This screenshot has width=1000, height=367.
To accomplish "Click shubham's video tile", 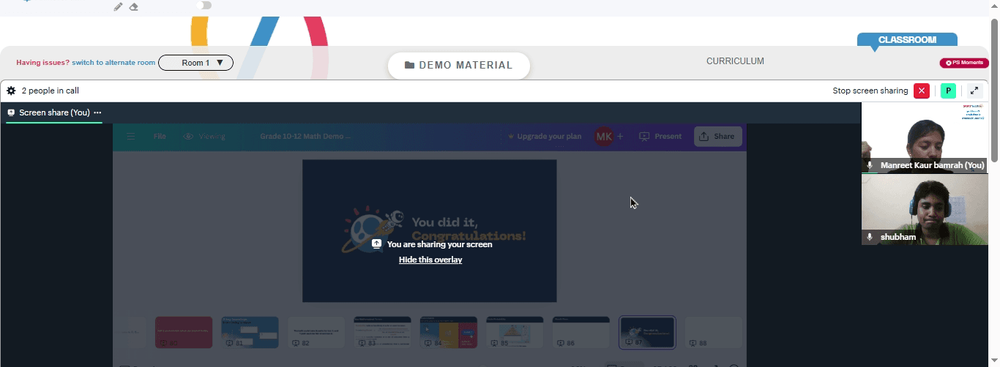I will pyautogui.click(x=924, y=209).
